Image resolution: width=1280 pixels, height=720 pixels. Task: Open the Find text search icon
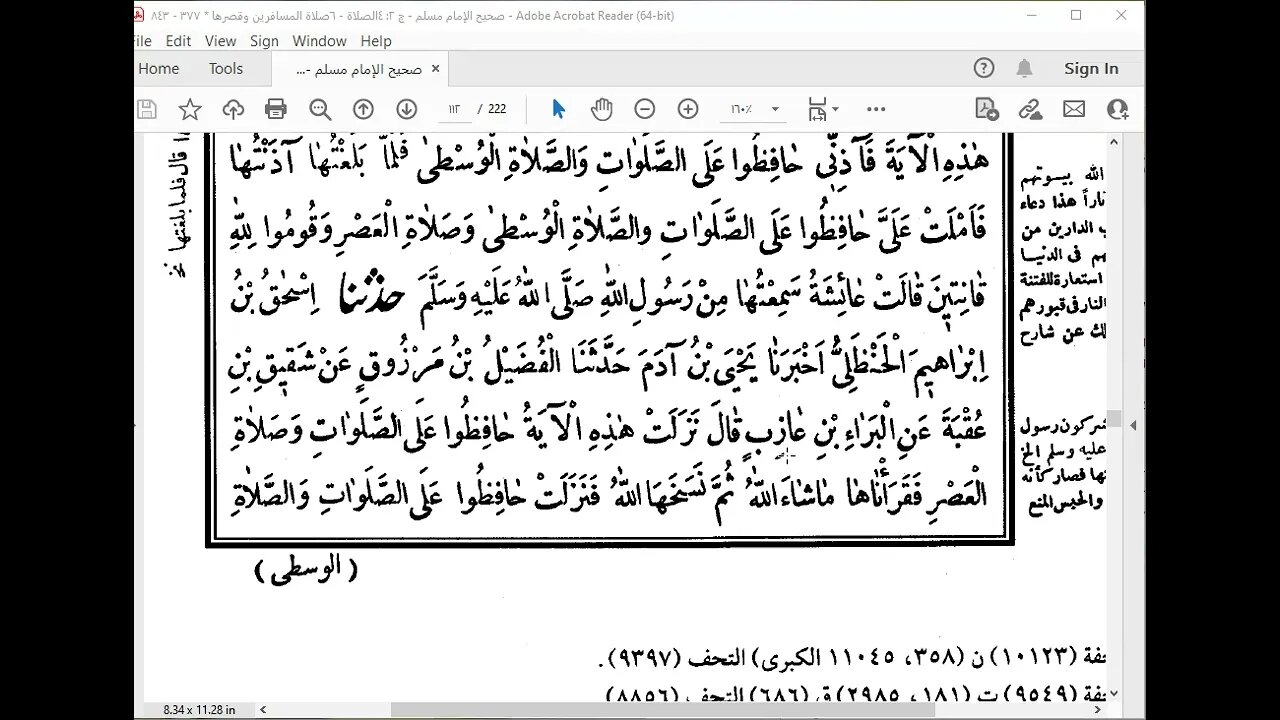pos(320,109)
